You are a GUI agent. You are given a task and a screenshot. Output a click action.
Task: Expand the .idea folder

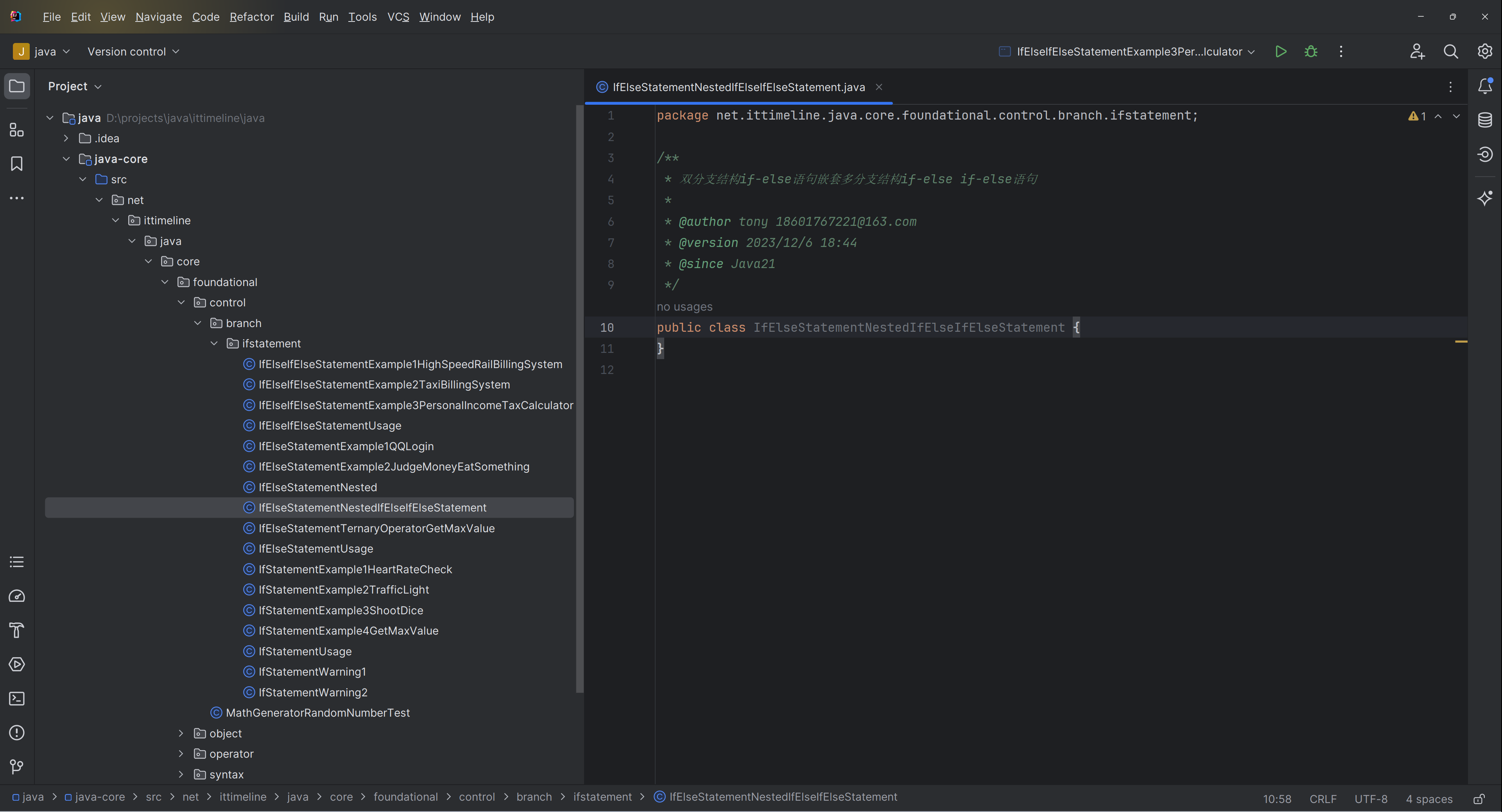point(66,138)
